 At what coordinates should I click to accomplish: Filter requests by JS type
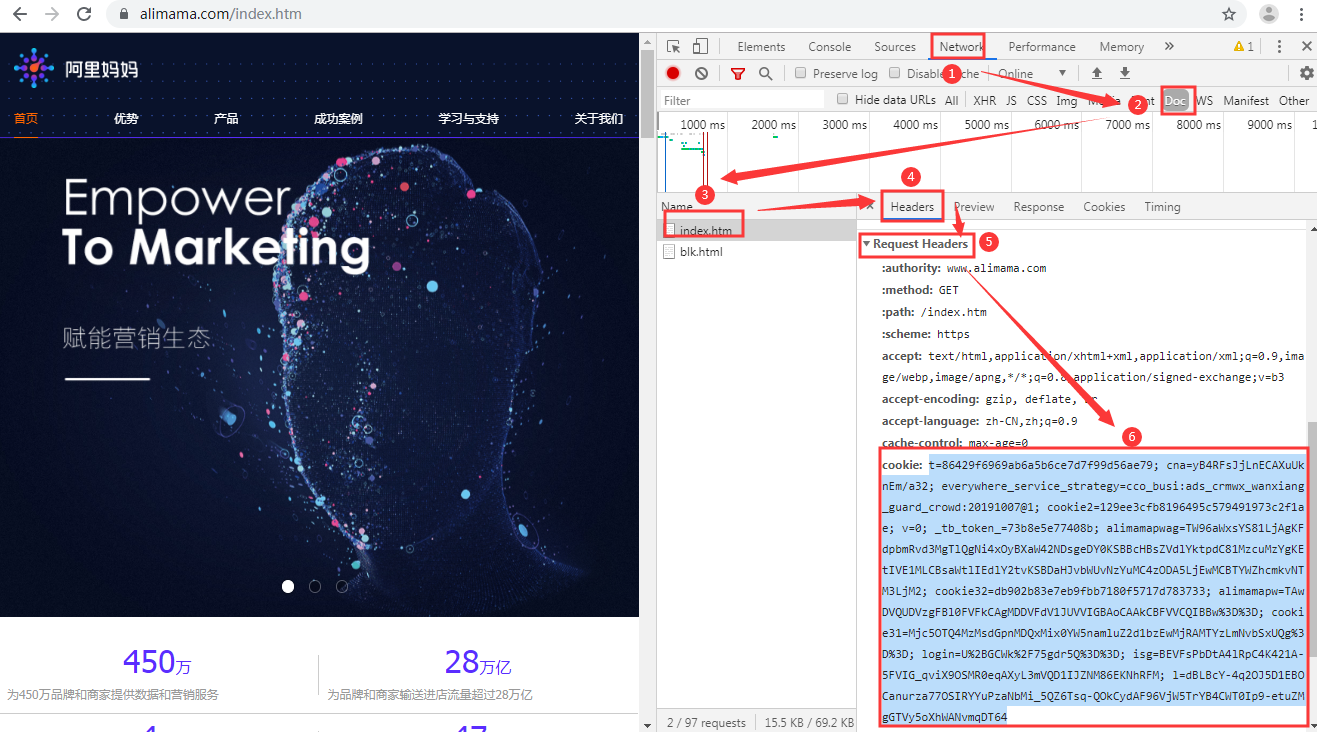[1011, 100]
